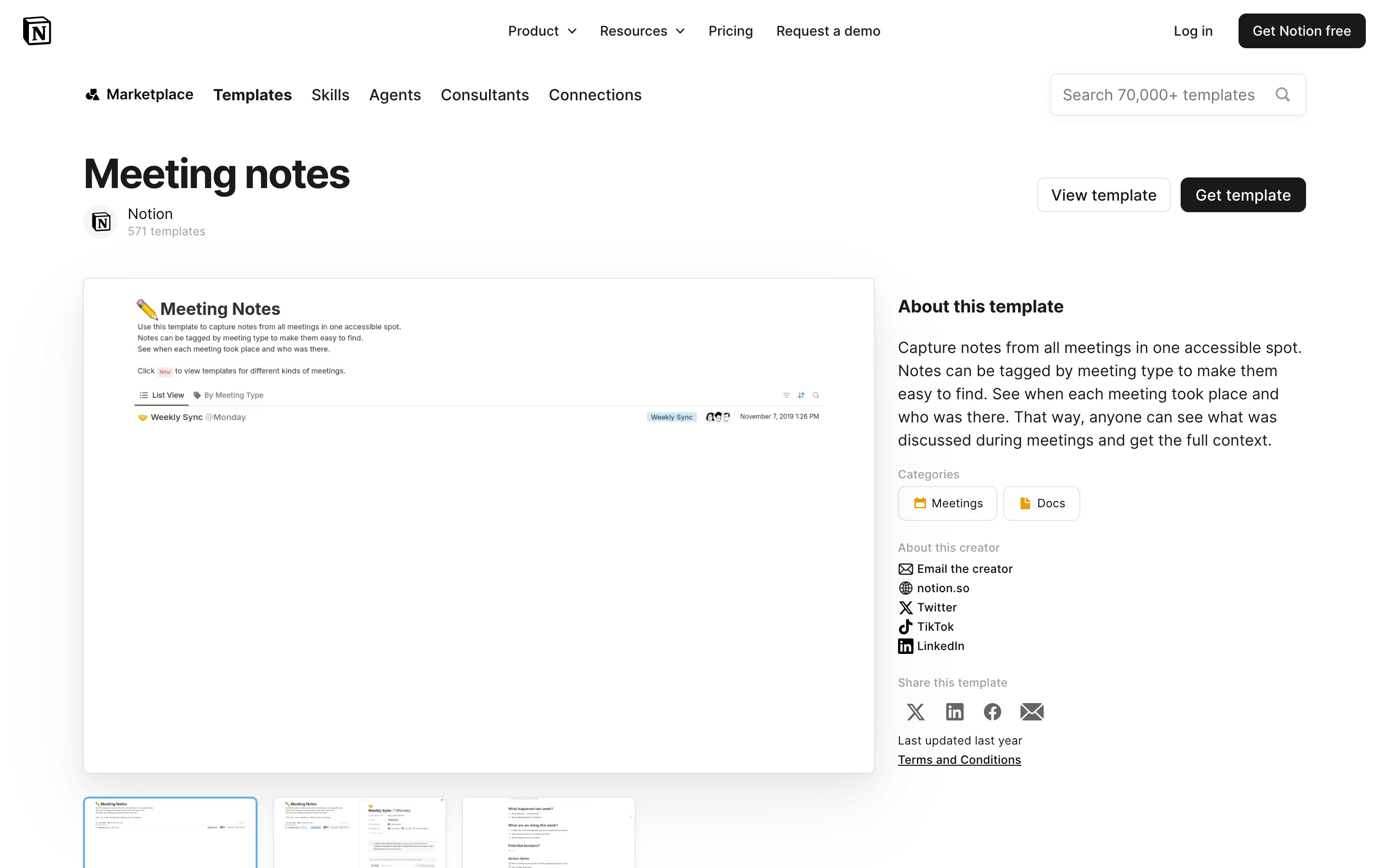Open Request a demo link

(x=828, y=31)
